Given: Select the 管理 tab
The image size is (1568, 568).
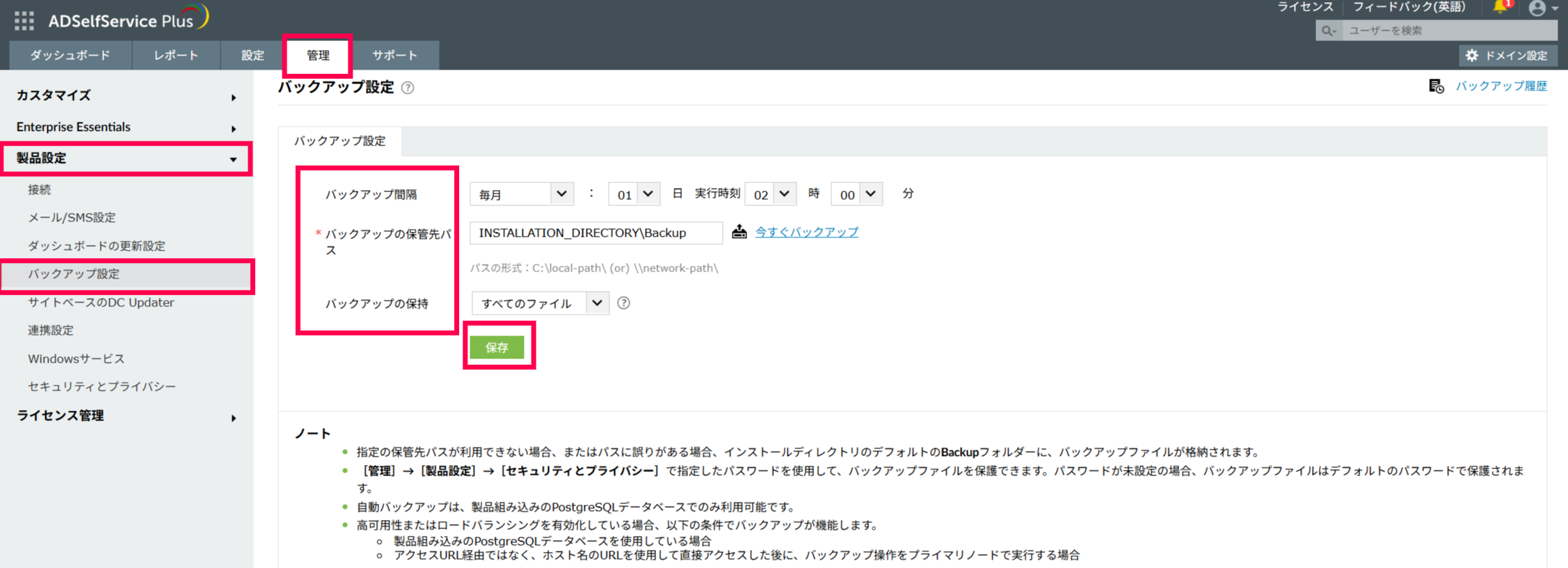Looking at the screenshot, I should (318, 56).
